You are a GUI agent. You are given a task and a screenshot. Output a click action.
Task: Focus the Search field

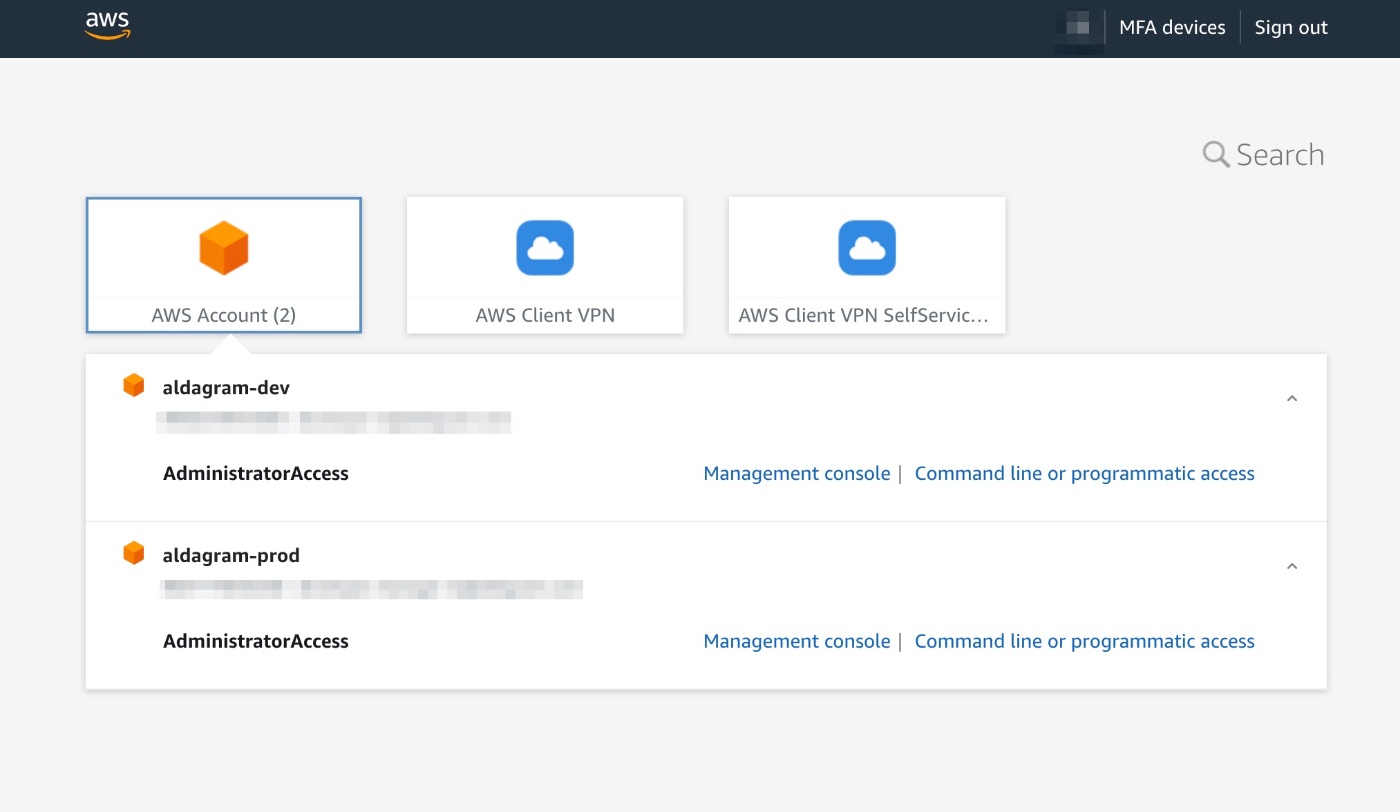(x=1280, y=155)
